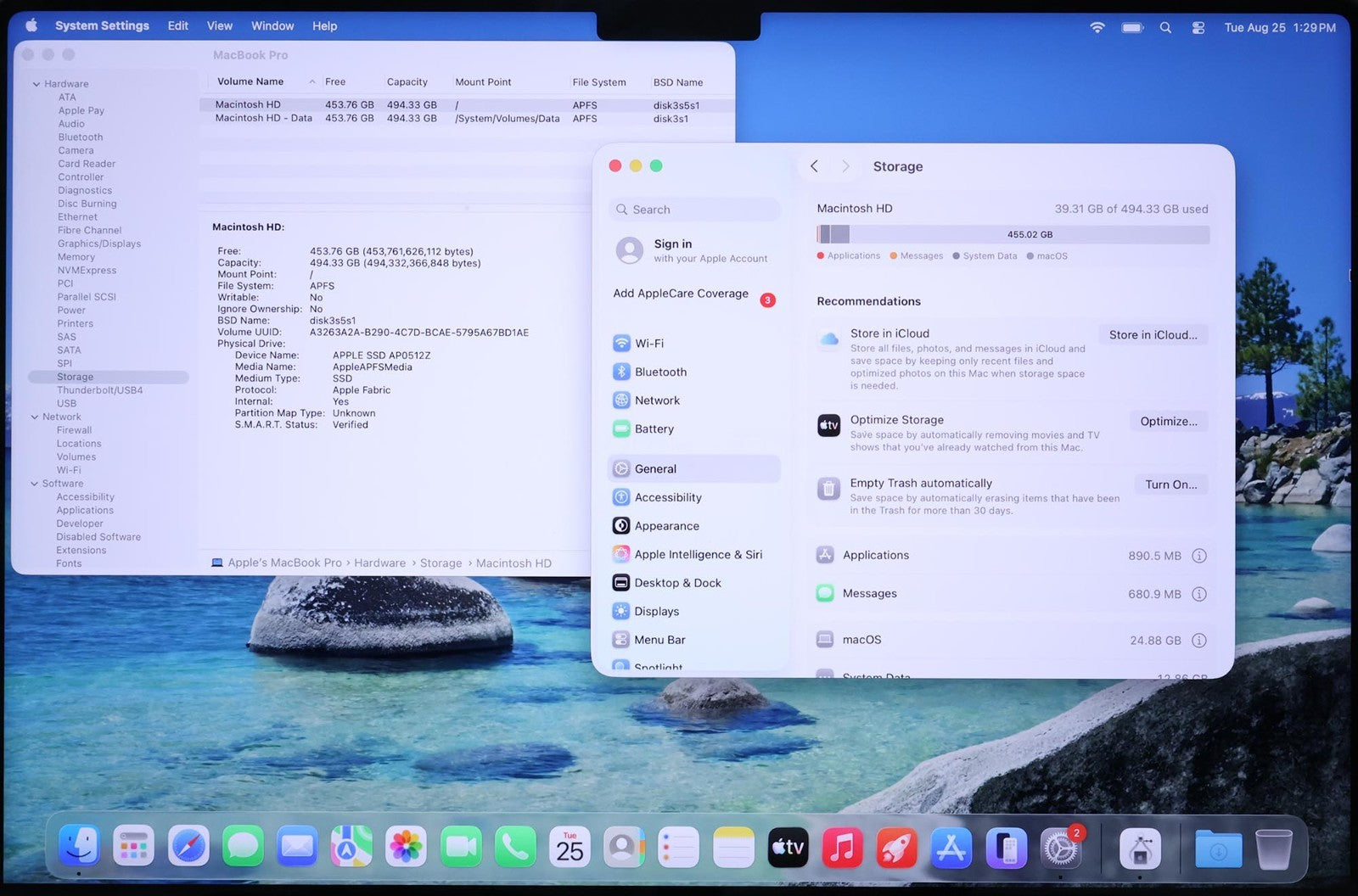1358x896 pixels.
Task: Open the Downloads folder in the Dock
Action: [1218, 848]
